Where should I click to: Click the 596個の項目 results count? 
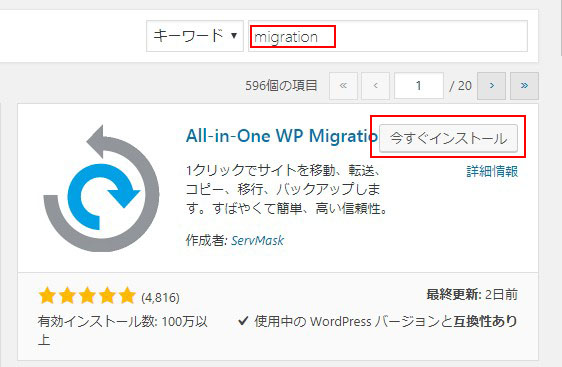[x=281, y=86]
